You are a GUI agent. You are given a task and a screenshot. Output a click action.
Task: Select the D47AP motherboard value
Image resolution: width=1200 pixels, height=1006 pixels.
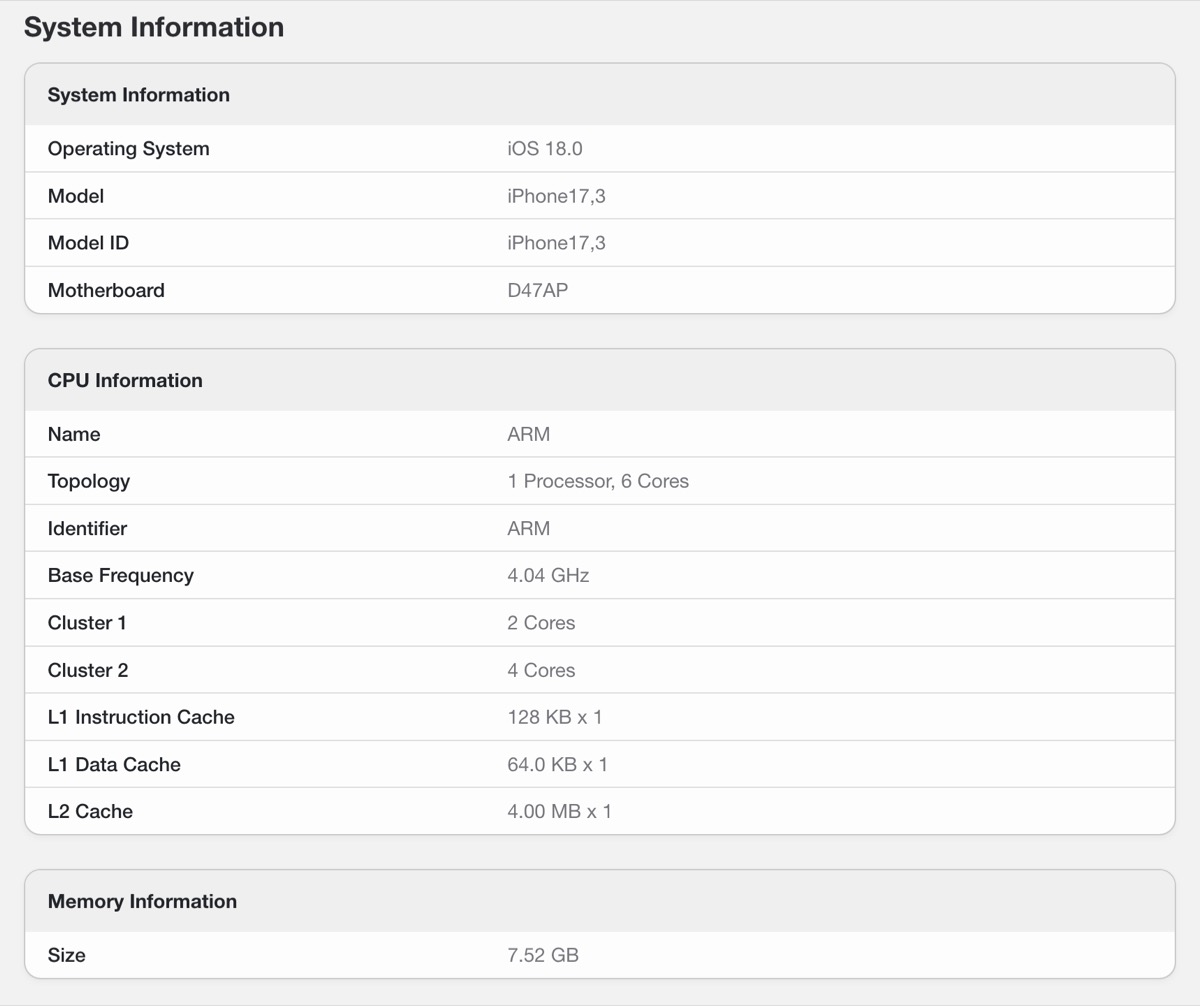pos(538,290)
